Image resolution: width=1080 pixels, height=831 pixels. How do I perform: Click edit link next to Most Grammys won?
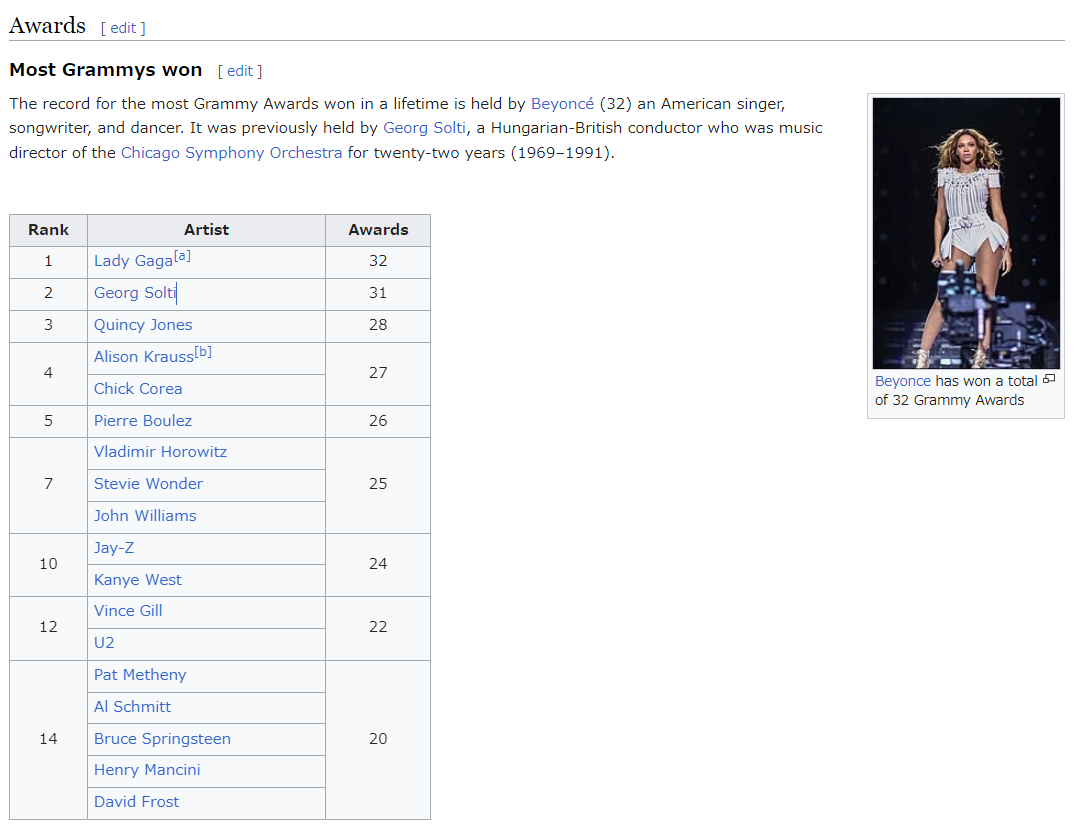tap(239, 71)
